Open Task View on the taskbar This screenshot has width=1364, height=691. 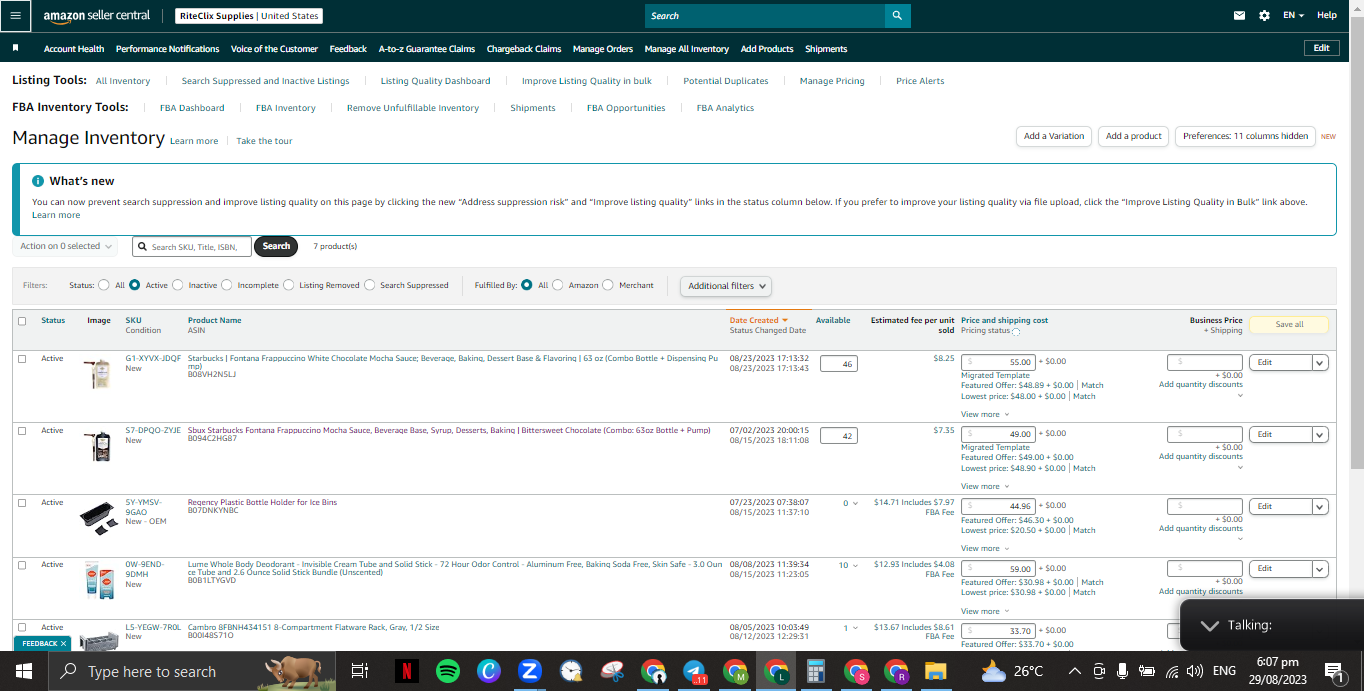click(x=360, y=671)
